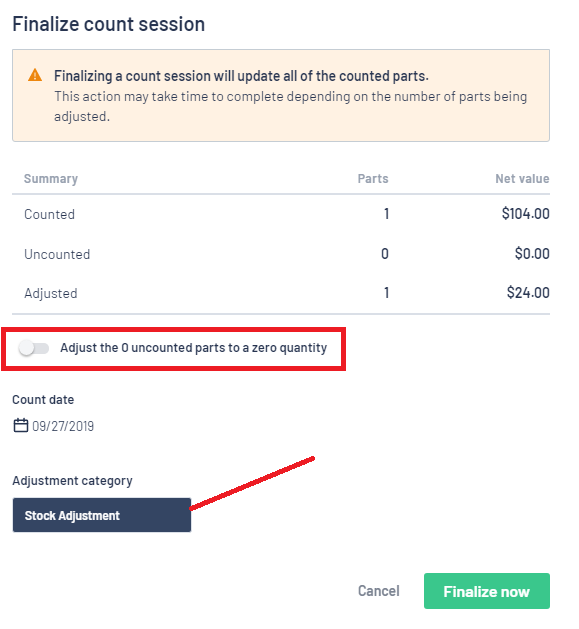Click the orange warning triangle icon

[x=35, y=75]
